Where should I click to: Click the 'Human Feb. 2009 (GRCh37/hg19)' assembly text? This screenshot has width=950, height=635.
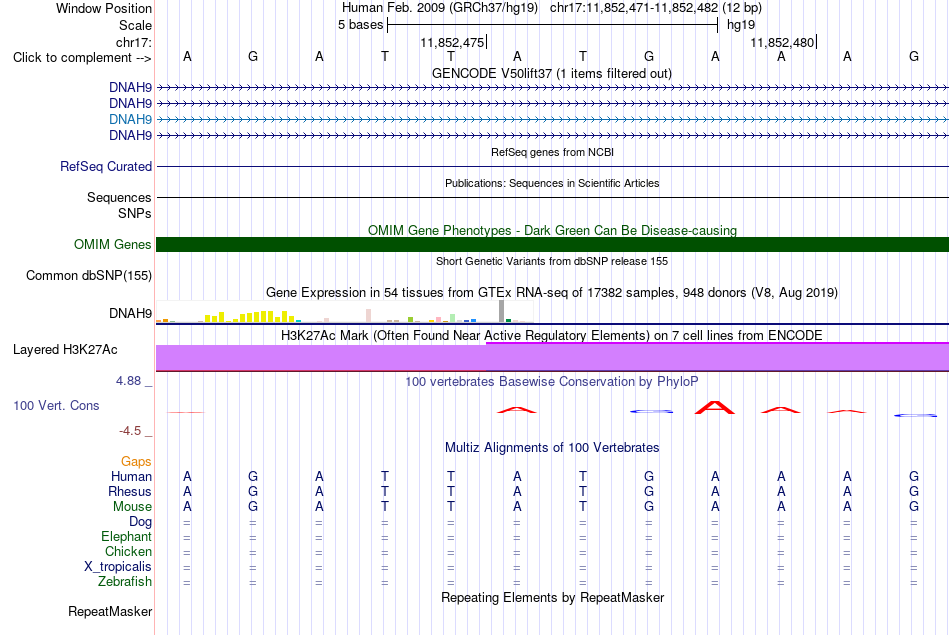tap(440, 8)
